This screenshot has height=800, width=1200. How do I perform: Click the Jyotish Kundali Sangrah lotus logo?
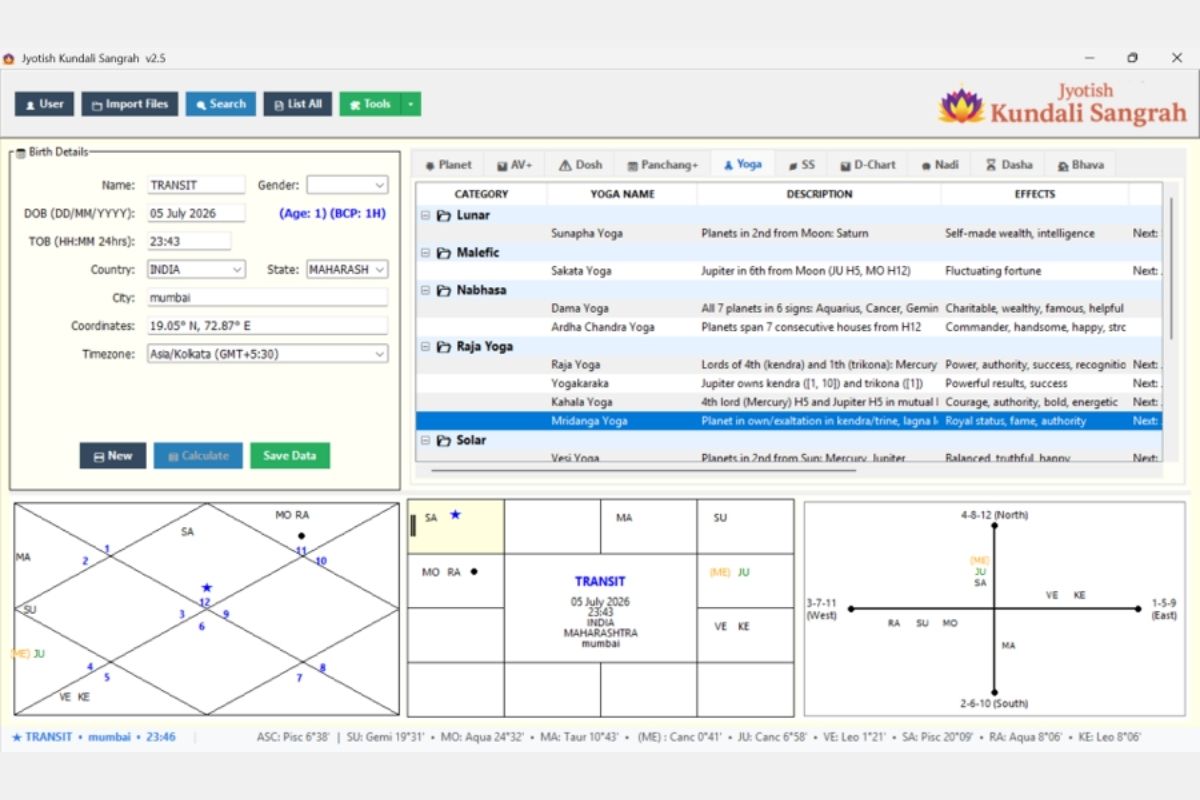pos(961,105)
